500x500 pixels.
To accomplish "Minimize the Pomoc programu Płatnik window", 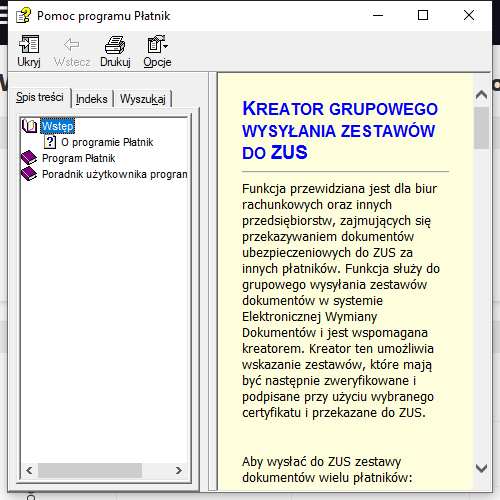I will (x=378, y=15).
